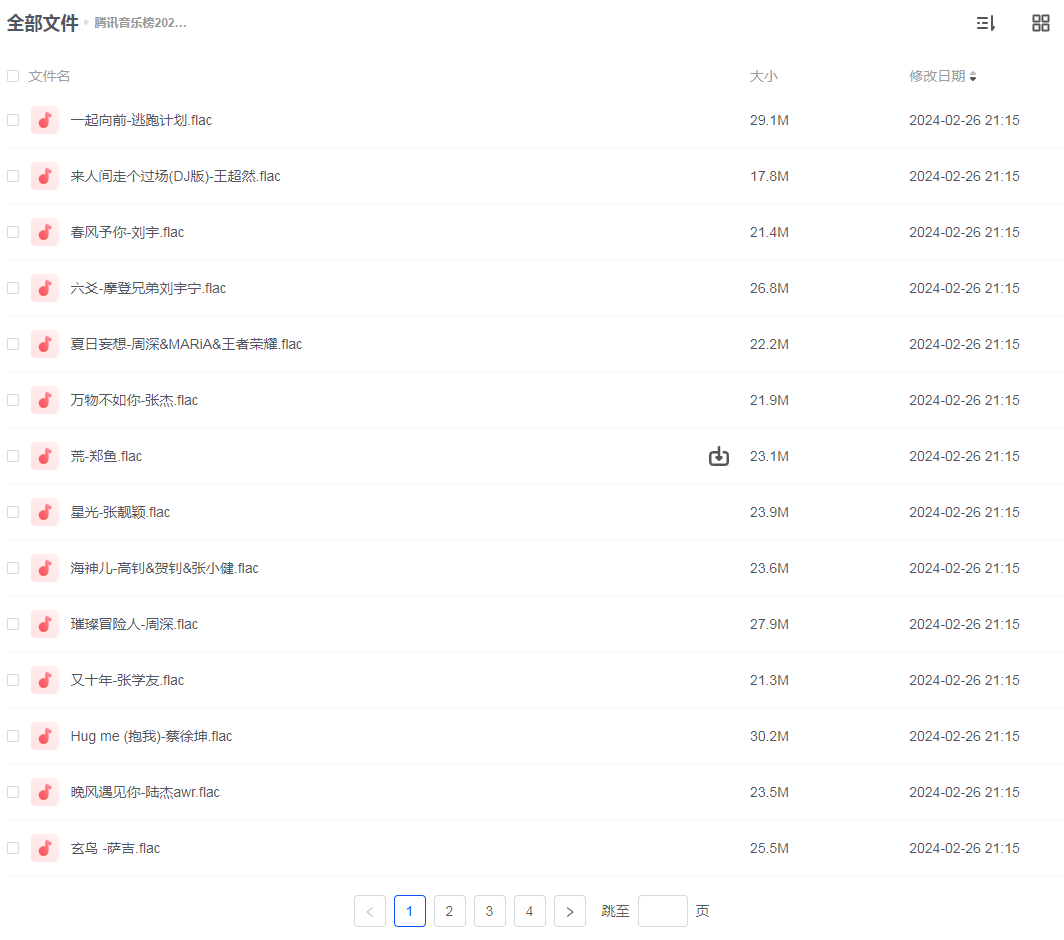
Task: Jump to page 3
Action: [489, 911]
